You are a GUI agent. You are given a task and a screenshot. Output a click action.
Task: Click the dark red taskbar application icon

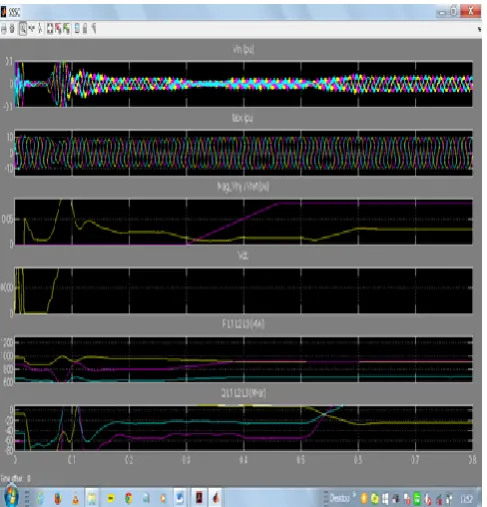pyautogui.click(x=199, y=498)
